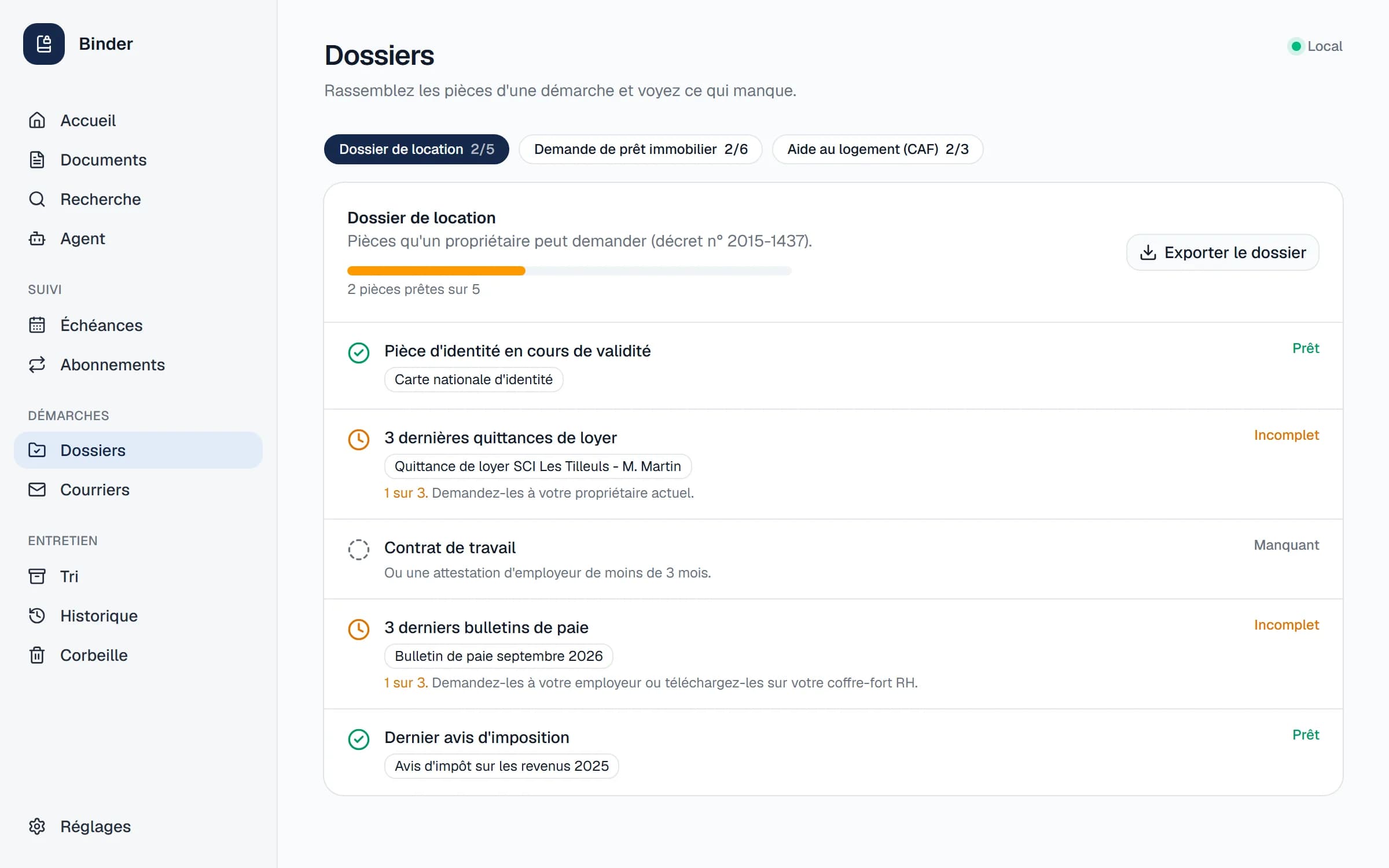
Task: Switch to Demande de prêt immobilier tab
Action: (641, 149)
